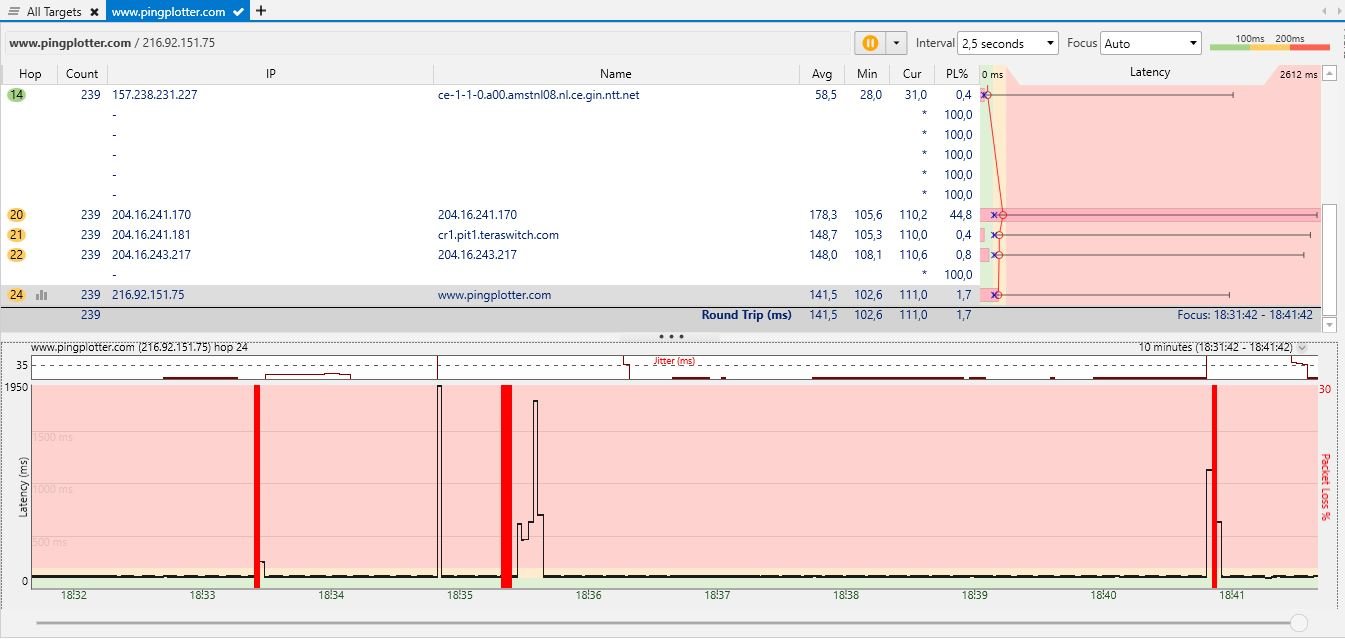This screenshot has height=639, width=1345.
Task: Close the All Targets tab
Action: pos(94,12)
